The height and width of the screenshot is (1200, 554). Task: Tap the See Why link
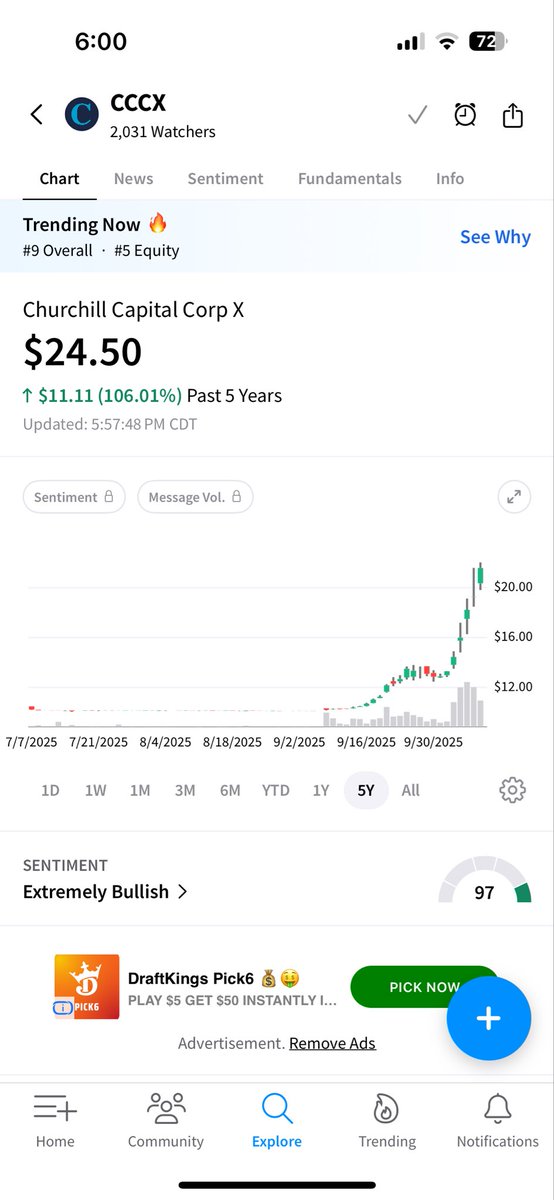click(495, 237)
